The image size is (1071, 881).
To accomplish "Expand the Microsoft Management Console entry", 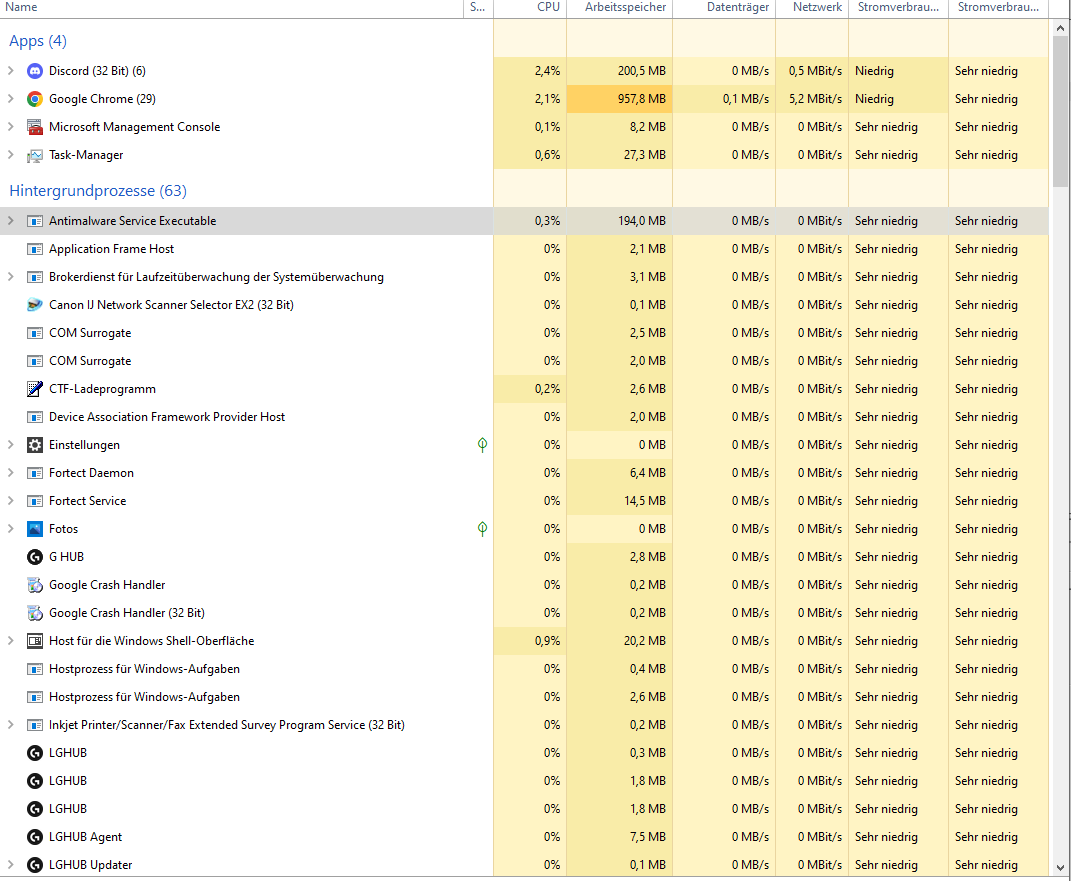I will click(x=10, y=126).
